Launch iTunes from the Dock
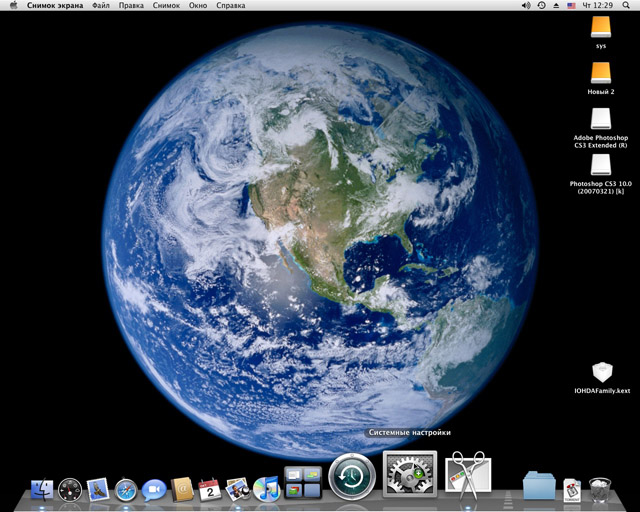The image size is (640, 512). click(x=265, y=489)
